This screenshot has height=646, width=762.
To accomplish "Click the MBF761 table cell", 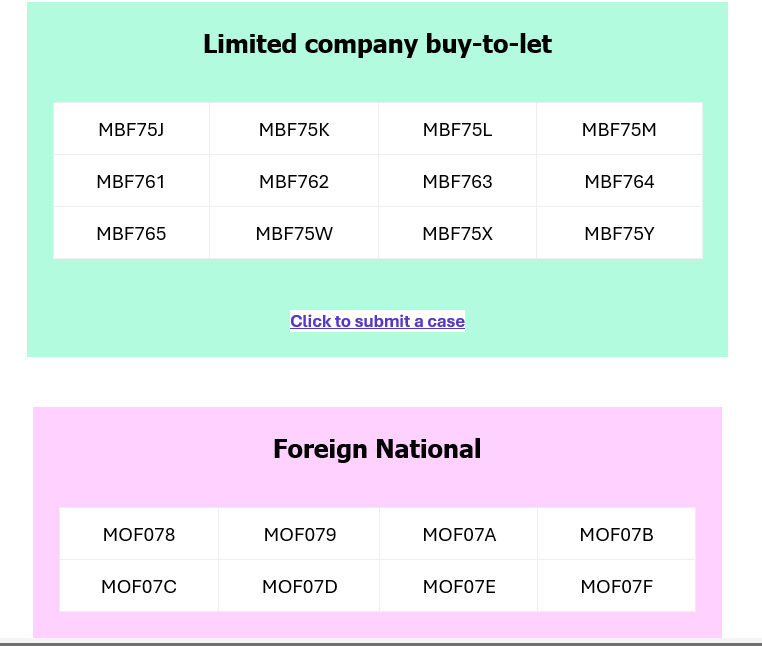I will (131, 181).
